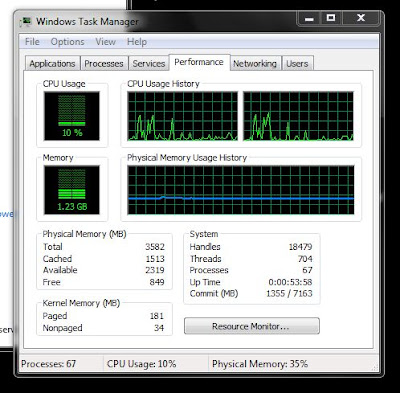Click the Handles value 18479
This screenshot has width=400, height=393.
tap(300, 247)
